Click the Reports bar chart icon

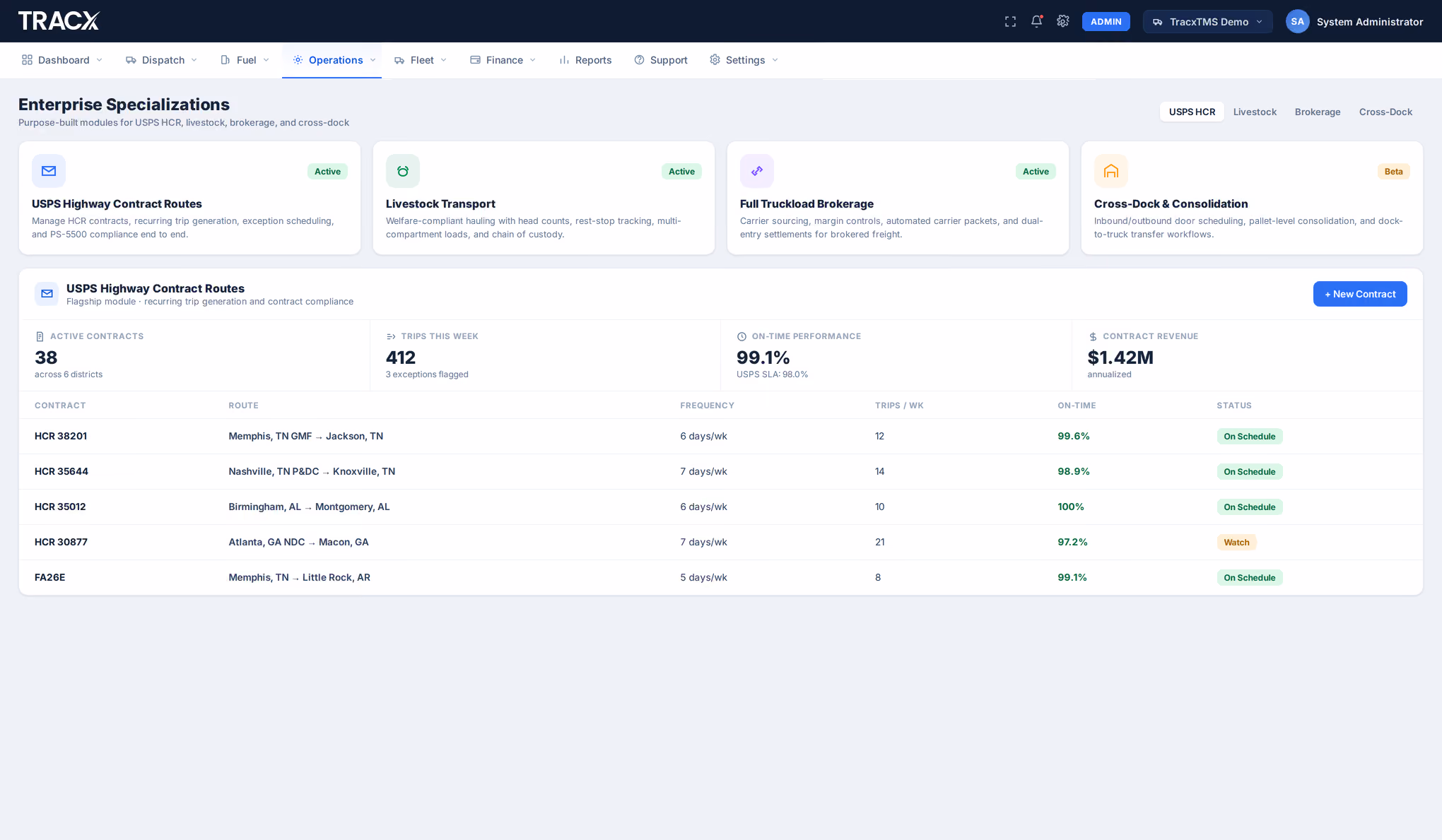(564, 60)
